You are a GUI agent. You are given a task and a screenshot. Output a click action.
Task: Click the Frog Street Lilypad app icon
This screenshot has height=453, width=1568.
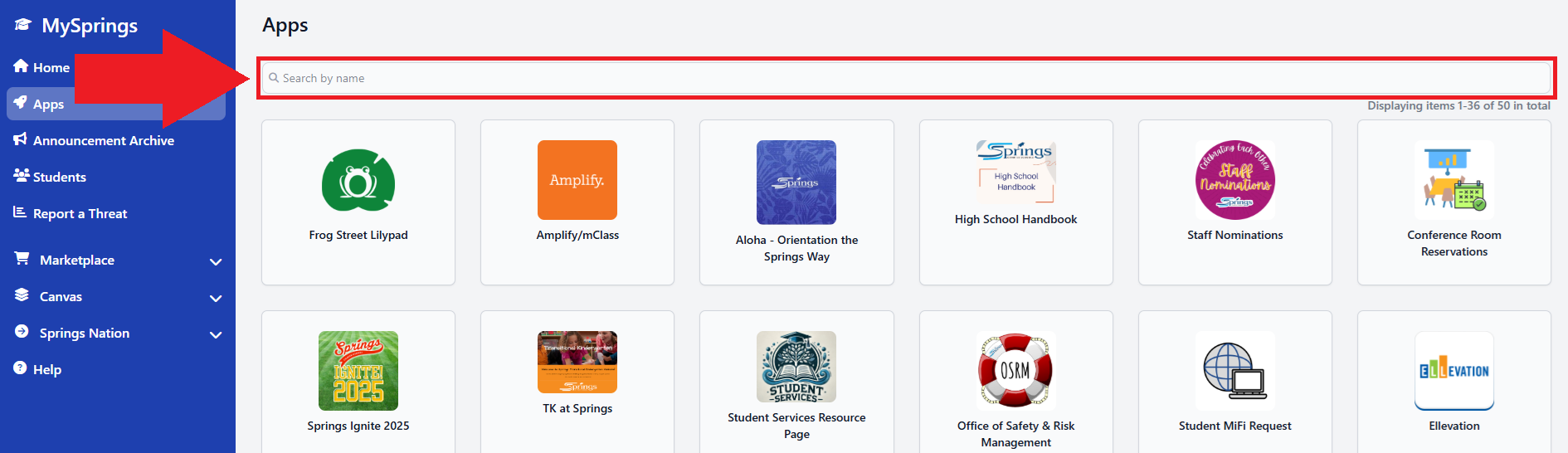(x=358, y=181)
